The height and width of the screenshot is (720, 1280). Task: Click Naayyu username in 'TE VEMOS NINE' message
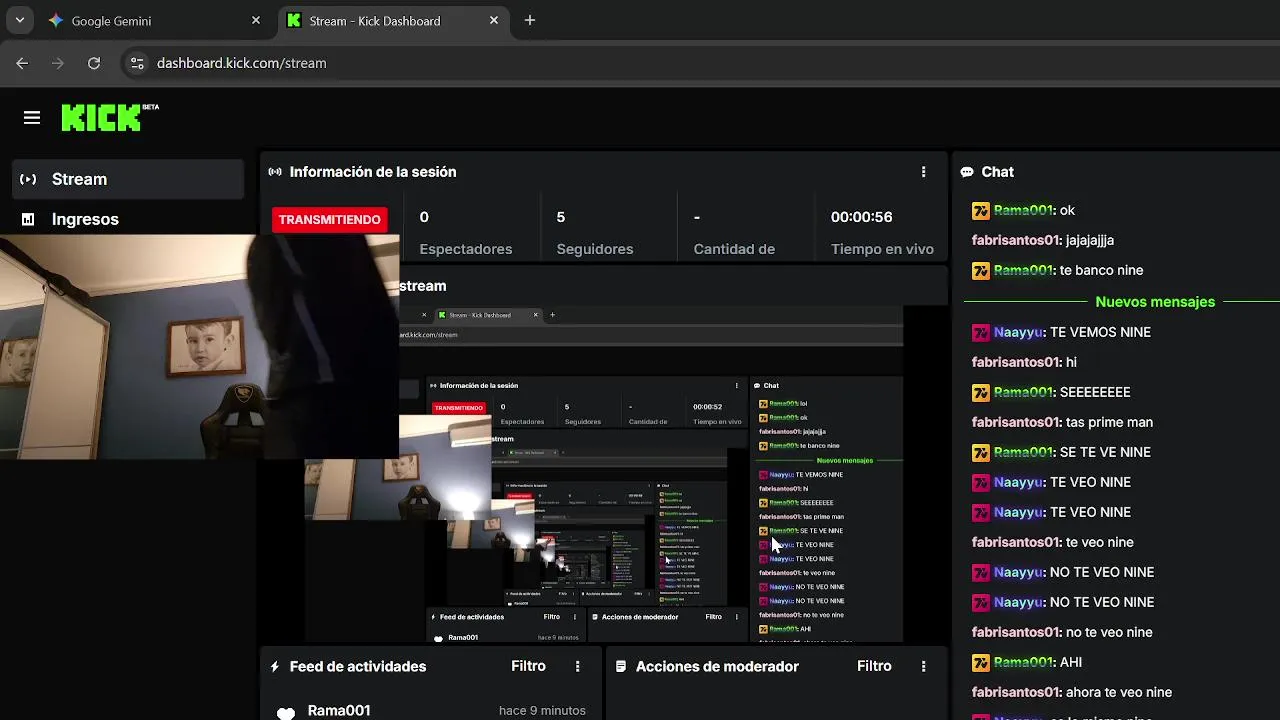coord(1019,332)
